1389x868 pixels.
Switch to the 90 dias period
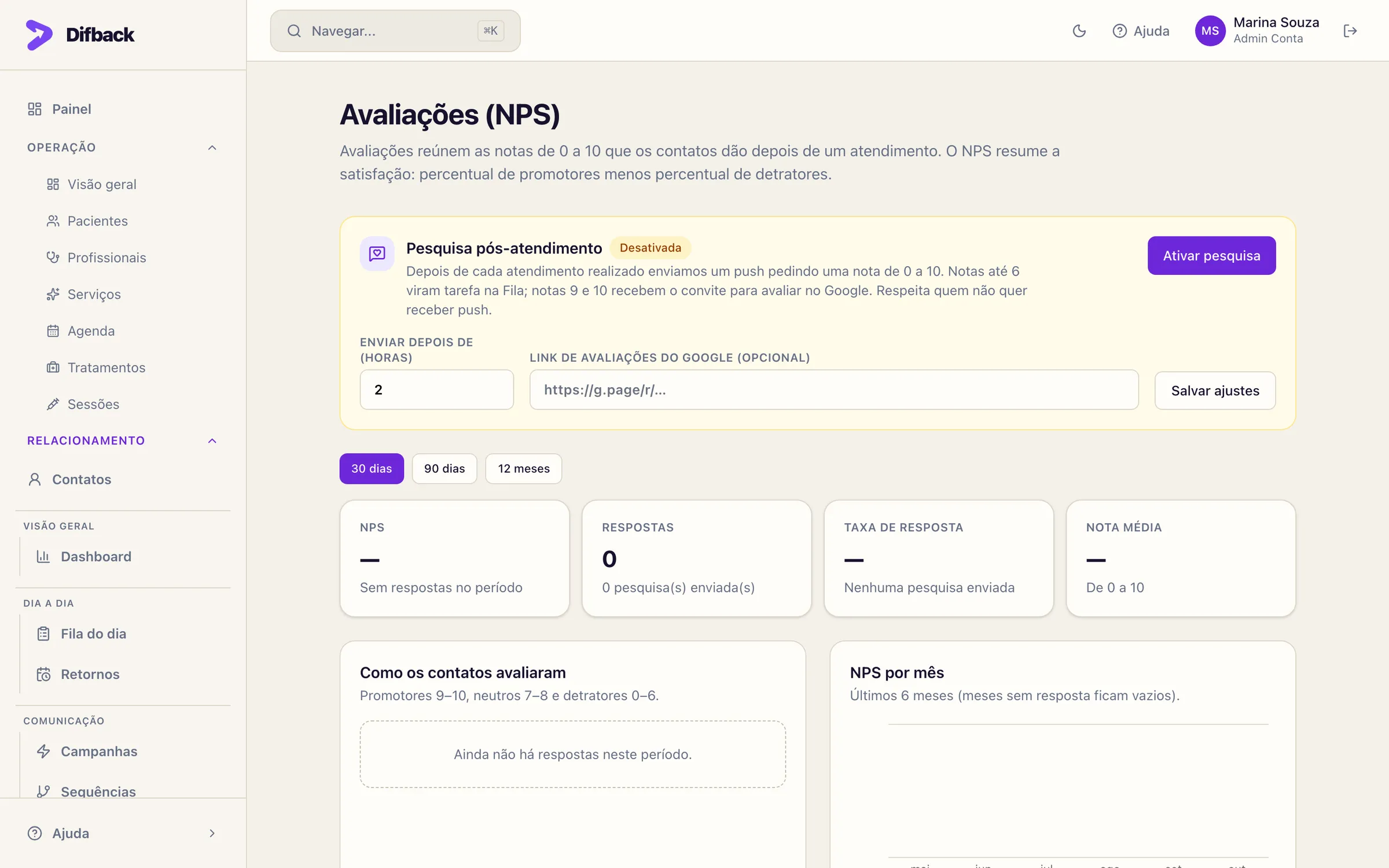(x=444, y=468)
